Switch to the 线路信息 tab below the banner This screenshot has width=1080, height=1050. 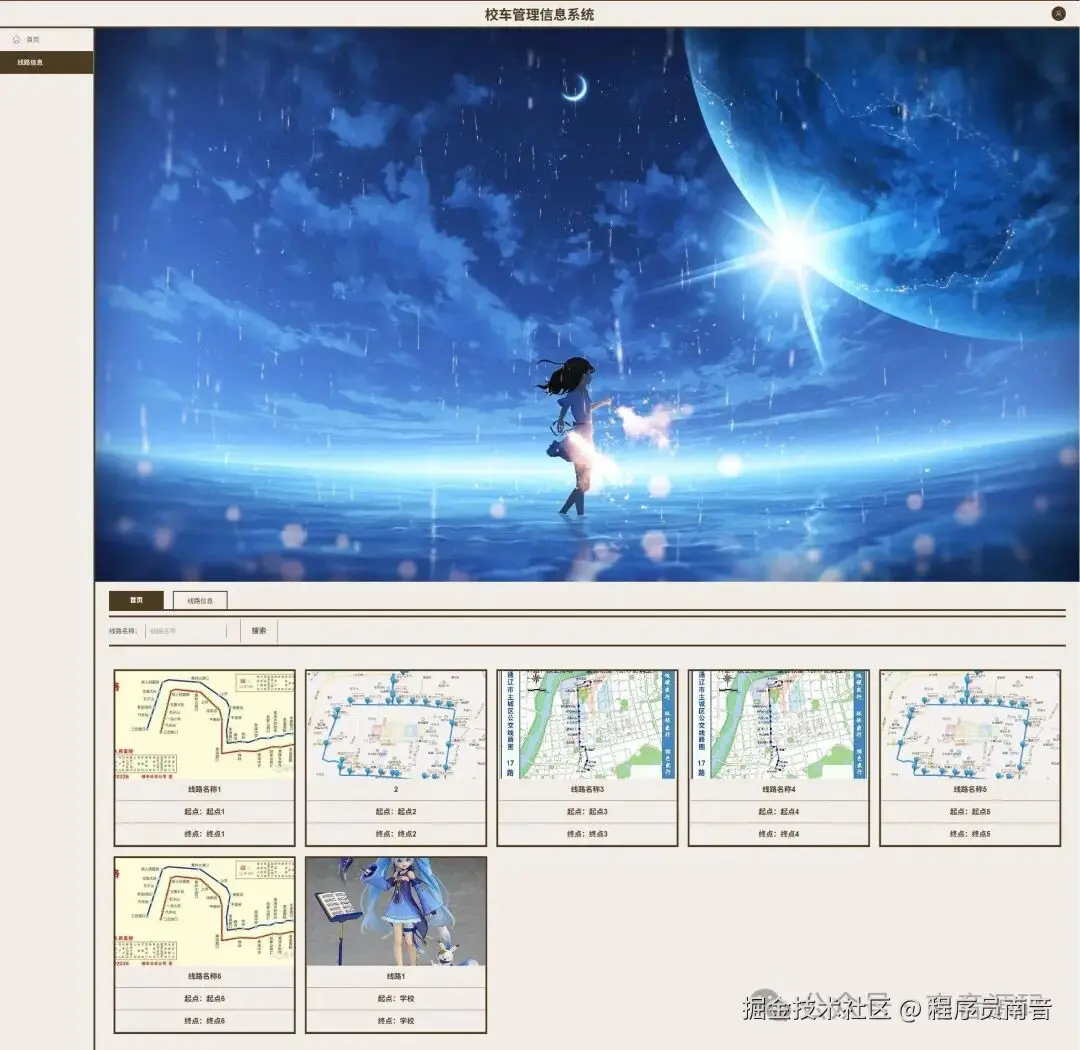(x=200, y=600)
